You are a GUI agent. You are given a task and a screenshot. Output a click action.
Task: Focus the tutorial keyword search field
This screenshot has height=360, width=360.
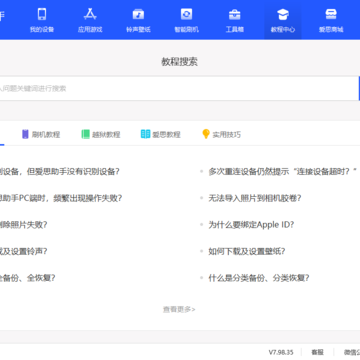pyautogui.click(x=179, y=88)
